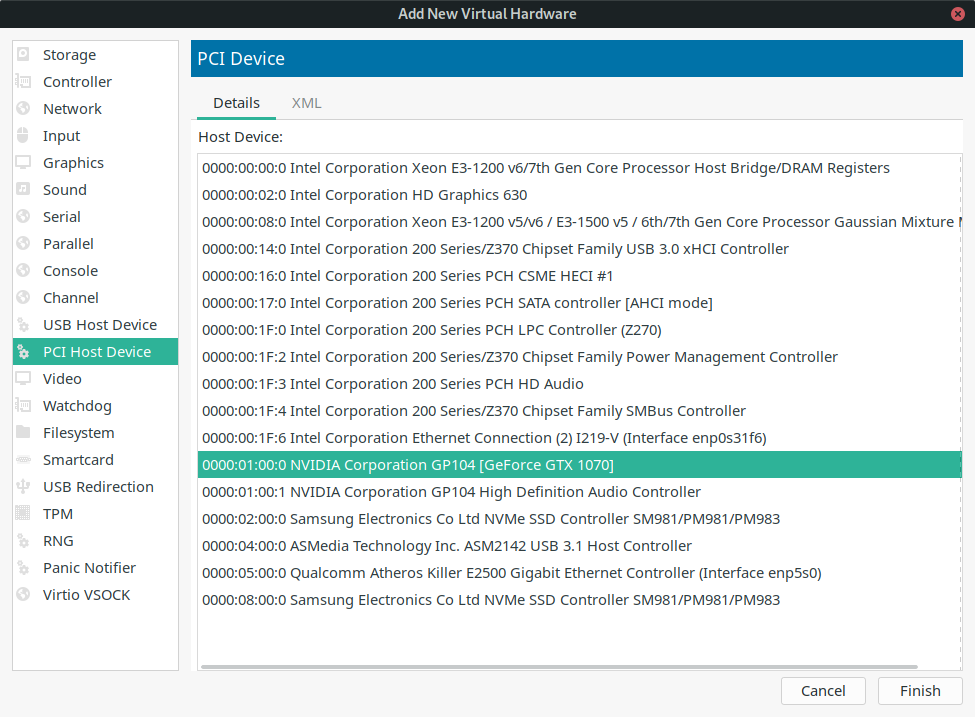Image resolution: width=975 pixels, height=717 pixels.
Task: Click the Virtio VSOCK globe icon
Action: (23, 595)
